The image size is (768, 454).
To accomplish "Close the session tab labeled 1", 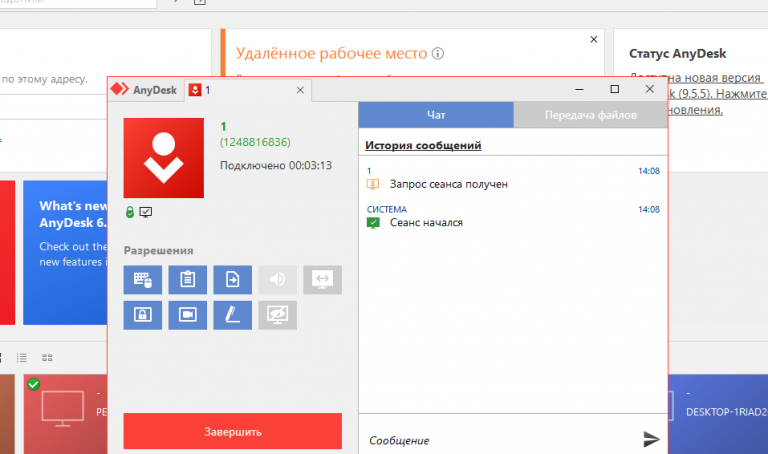I will click(x=300, y=90).
